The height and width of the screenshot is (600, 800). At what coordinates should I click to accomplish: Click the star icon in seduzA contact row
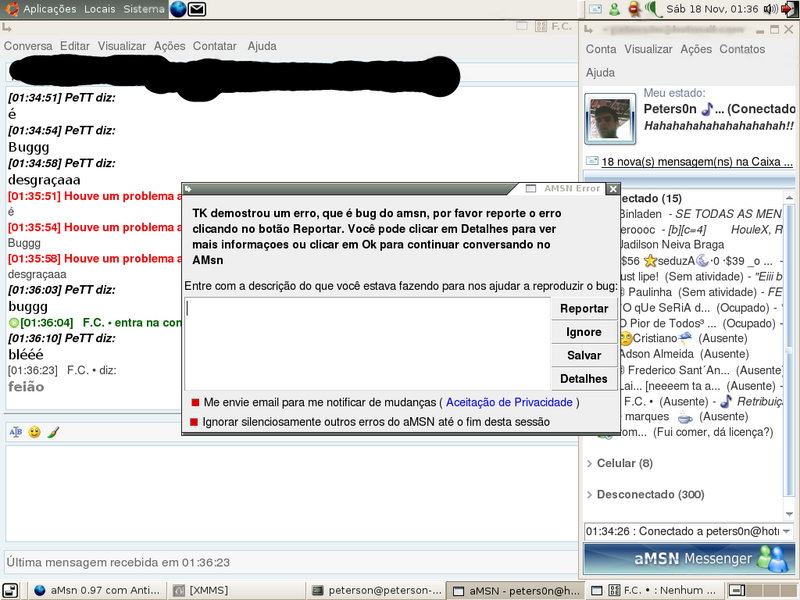(650, 261)
